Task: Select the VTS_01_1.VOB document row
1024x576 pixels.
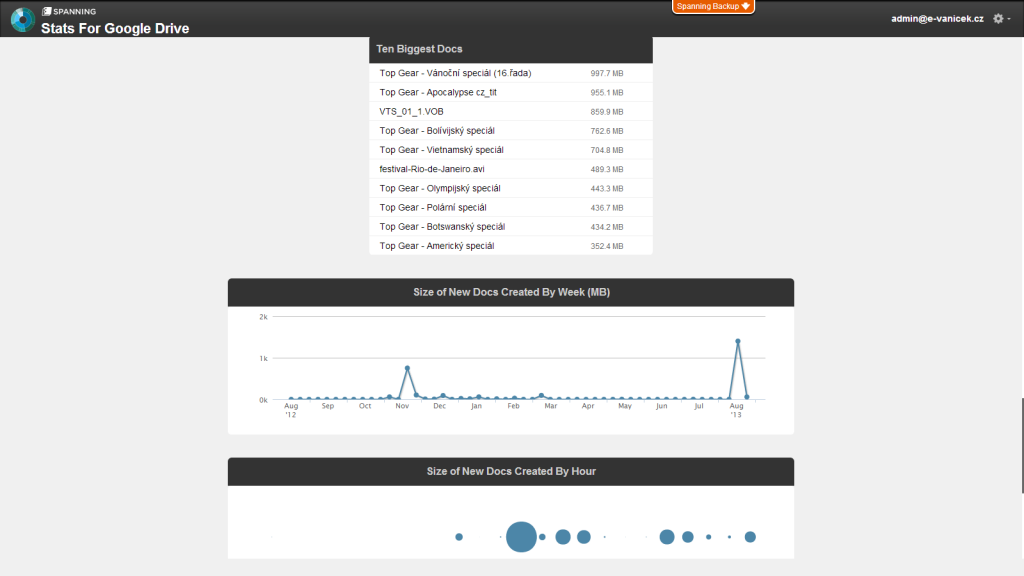Action: 511,112
